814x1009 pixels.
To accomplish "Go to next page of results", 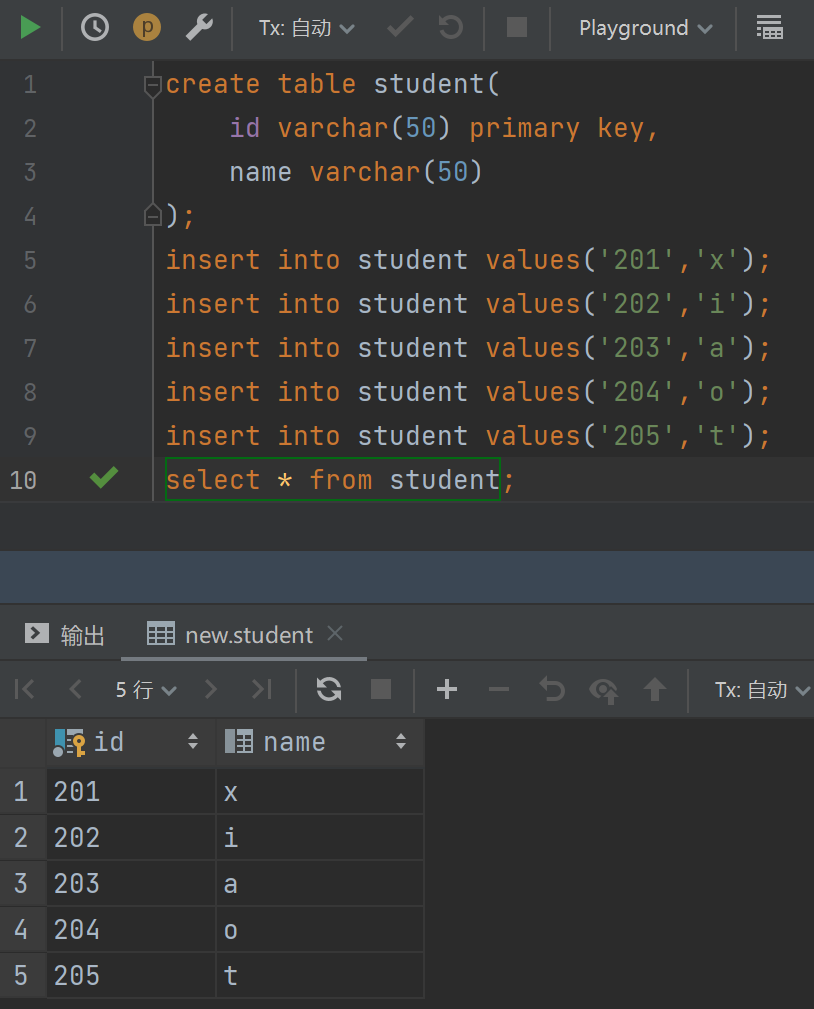I will [x=210, y=690].
